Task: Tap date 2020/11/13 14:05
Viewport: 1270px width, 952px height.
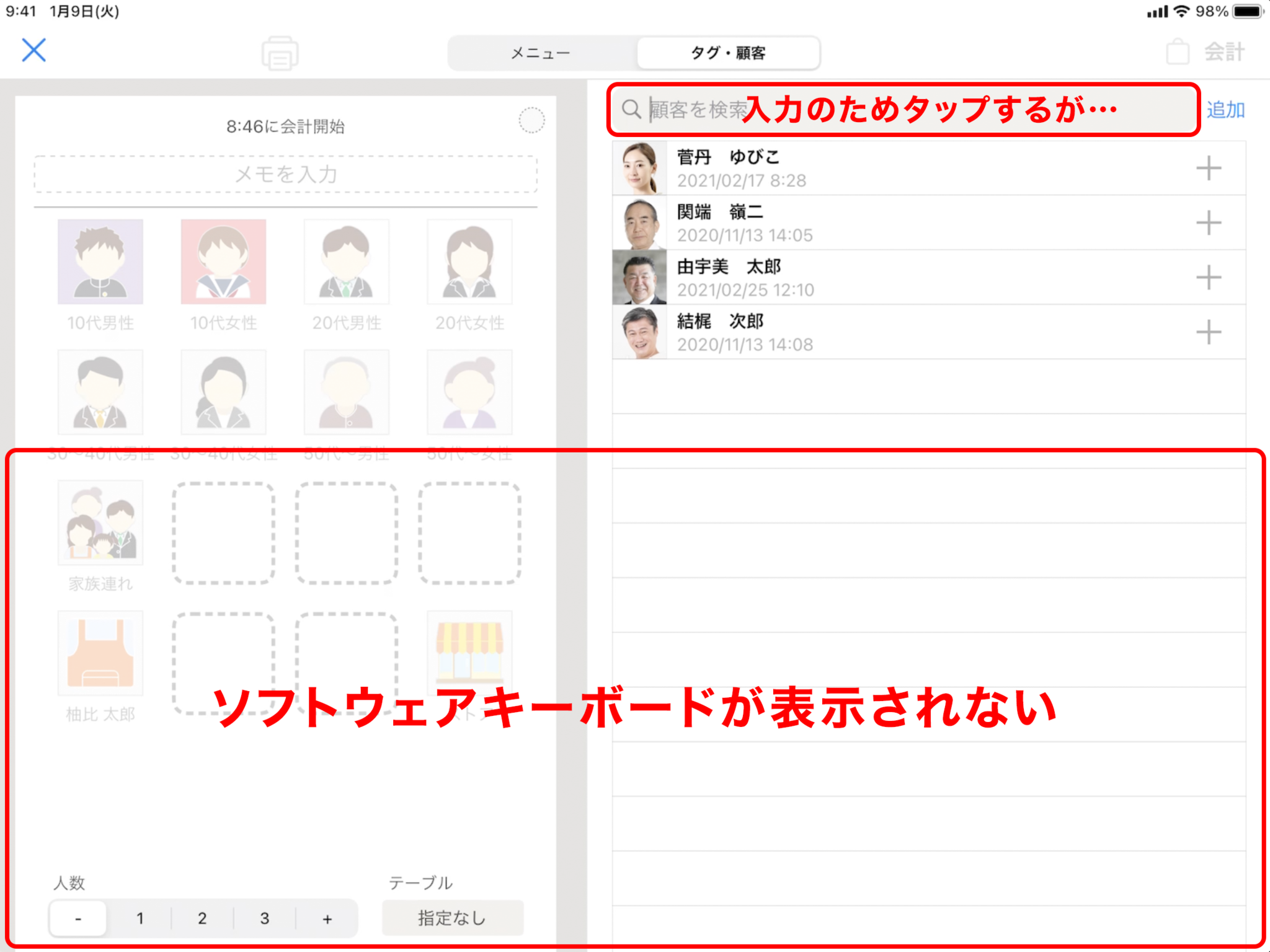Action: coord(745,235)
